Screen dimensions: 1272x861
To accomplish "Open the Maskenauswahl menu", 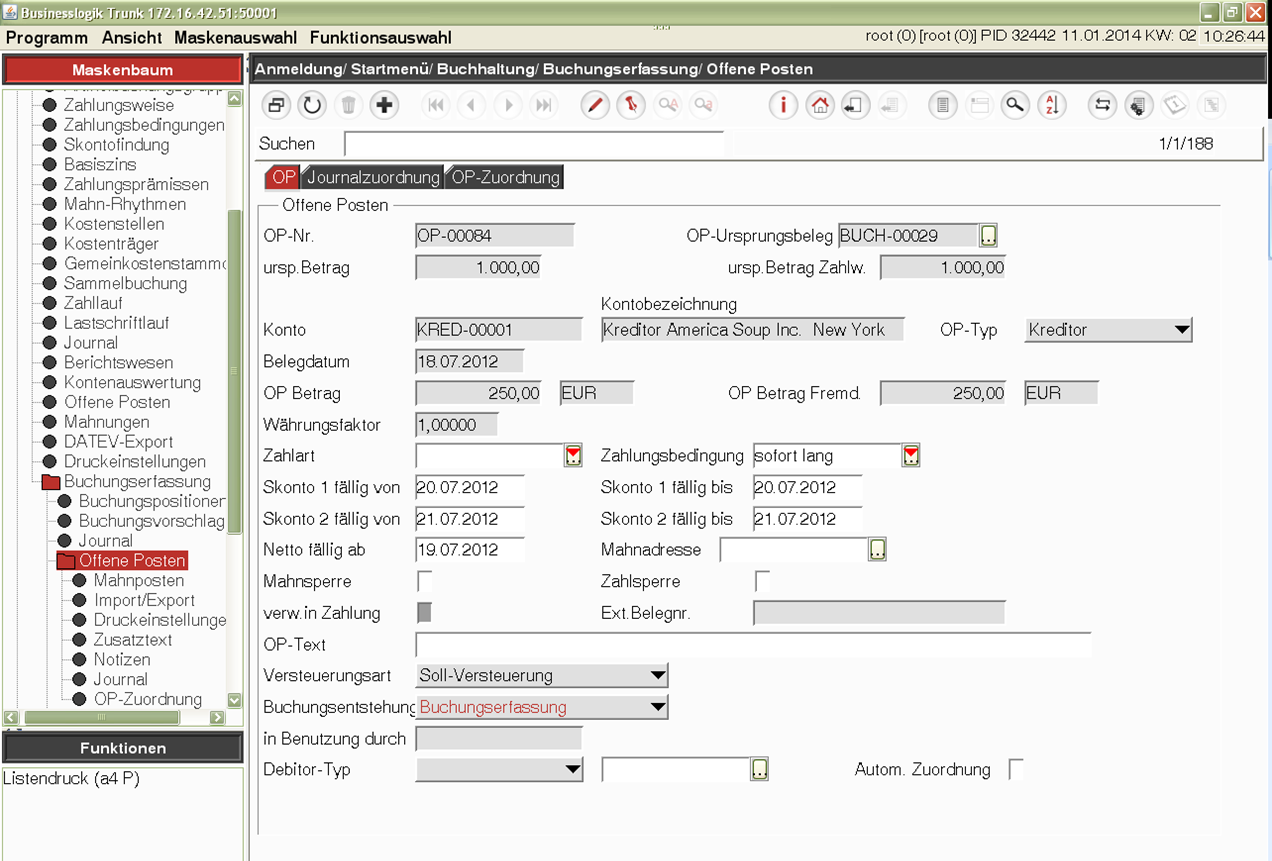I will click(235, 38).
